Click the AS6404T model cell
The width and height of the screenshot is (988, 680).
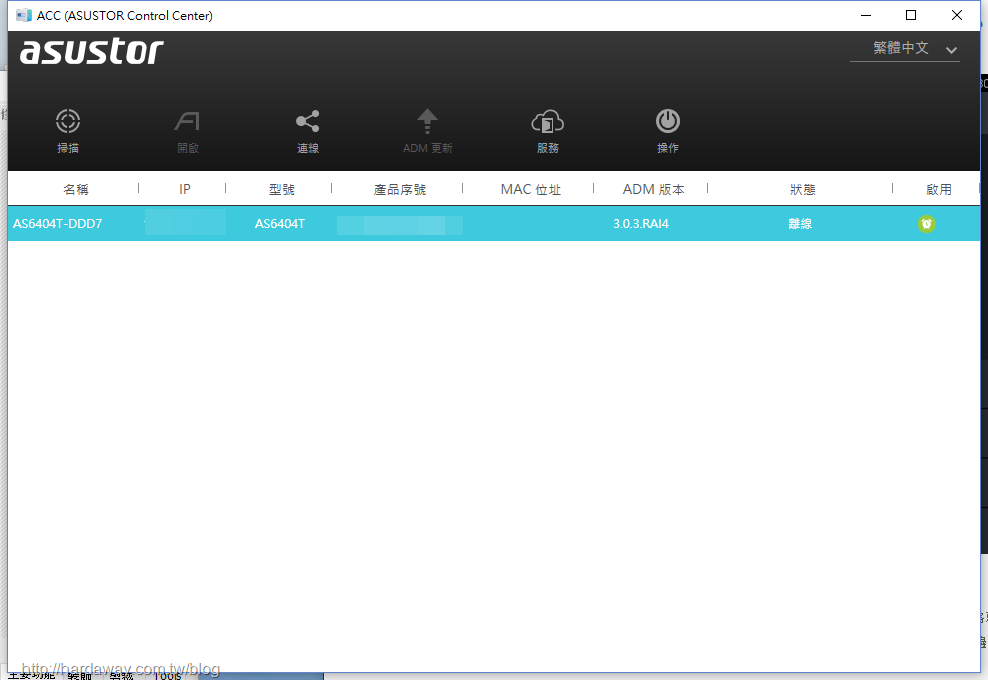coord(280,224)
